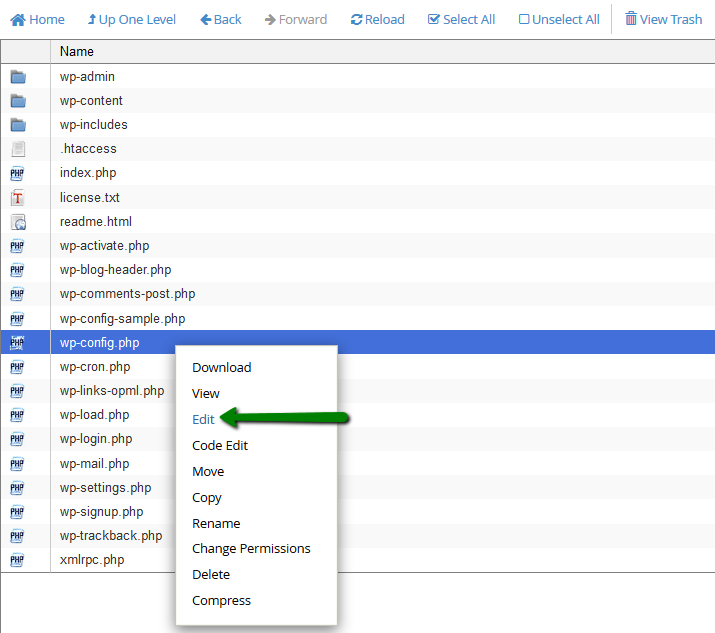Select the wp-mail.php file name
715x633 pixels.
coord(94,464)
